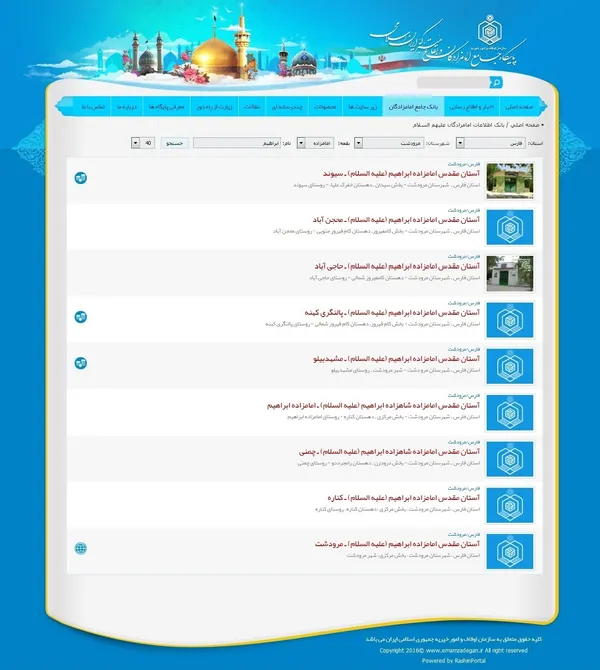Open shrine title ending in پالنگری کهنه

[392, 312]
